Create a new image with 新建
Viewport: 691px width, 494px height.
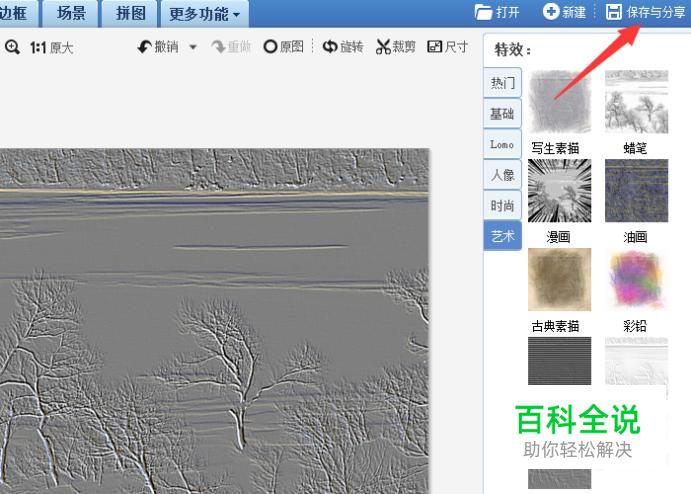[565, 12]
